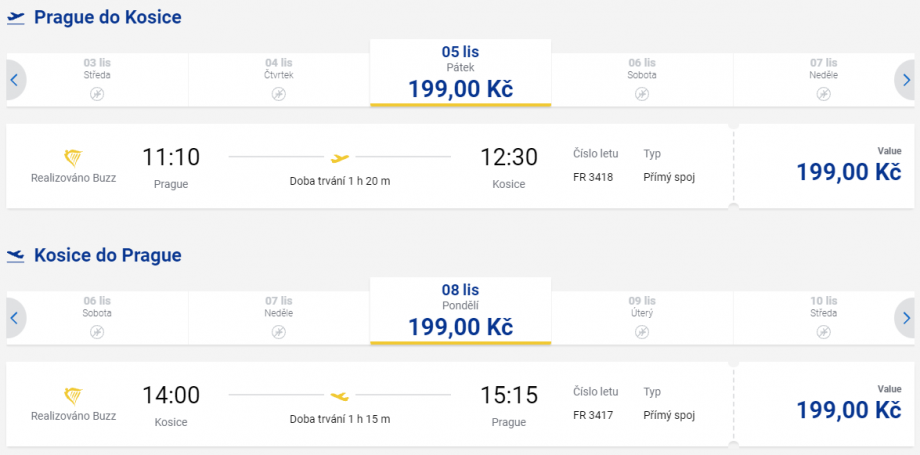Click no-flight icon under 04 lis Čtvrtek
This screenshot has width=920, height=455.
click(279, 94)
